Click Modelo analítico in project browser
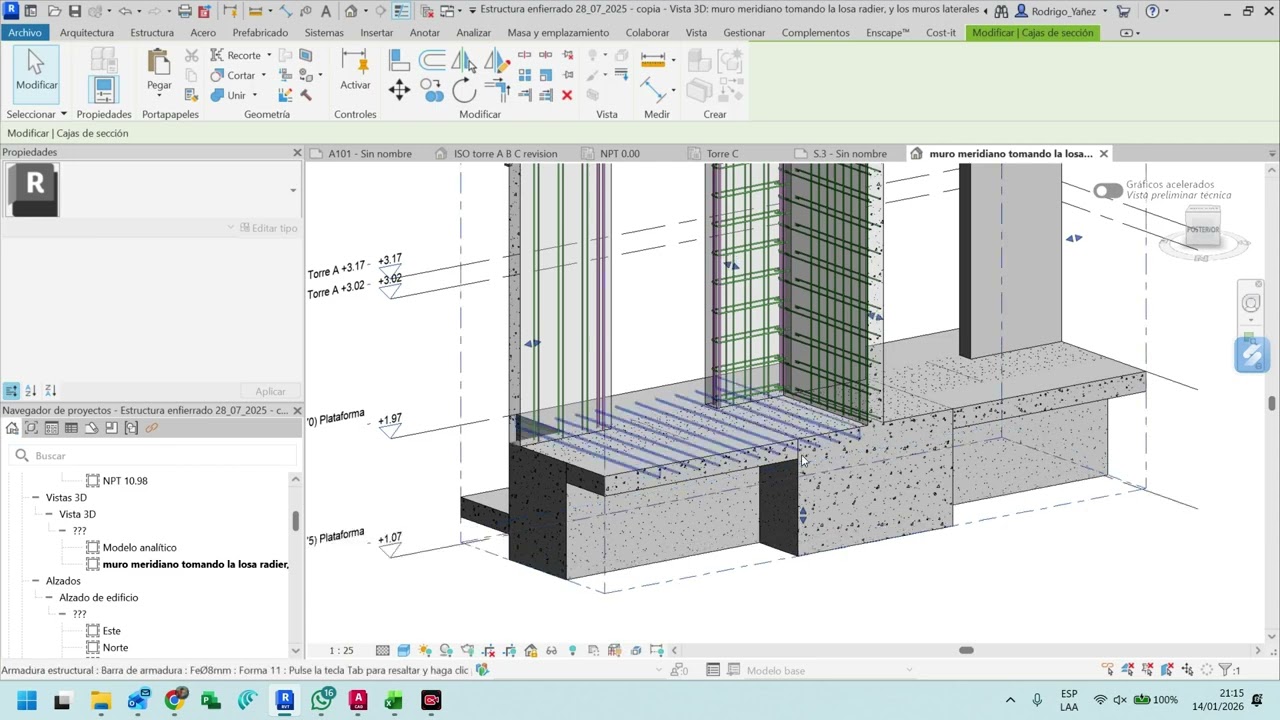The height and width of the screenshot is (720, 1280). [139, 548]
